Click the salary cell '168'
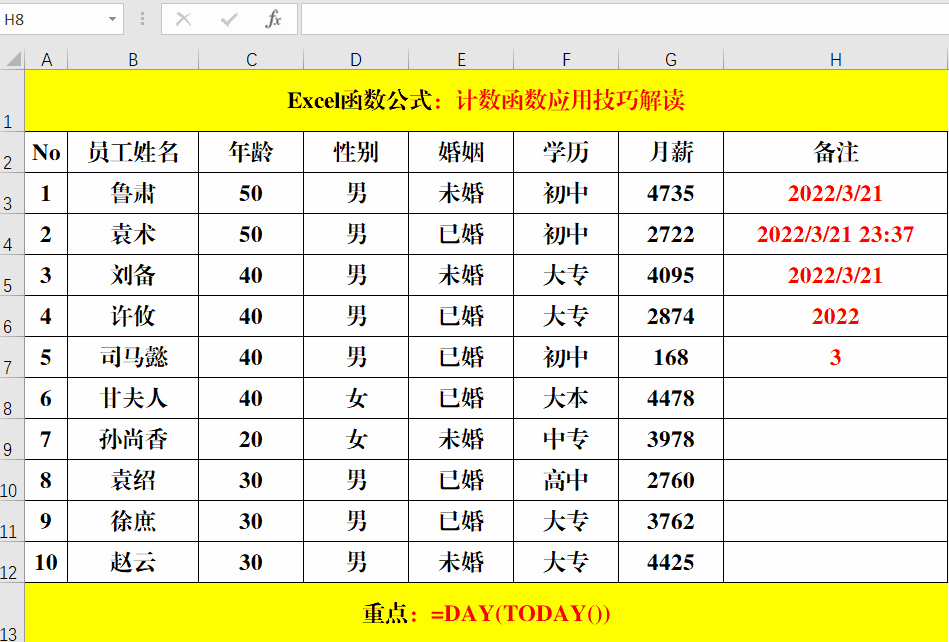Image resolution: width=949 pixels, height=642 pixels. (671, 357)
